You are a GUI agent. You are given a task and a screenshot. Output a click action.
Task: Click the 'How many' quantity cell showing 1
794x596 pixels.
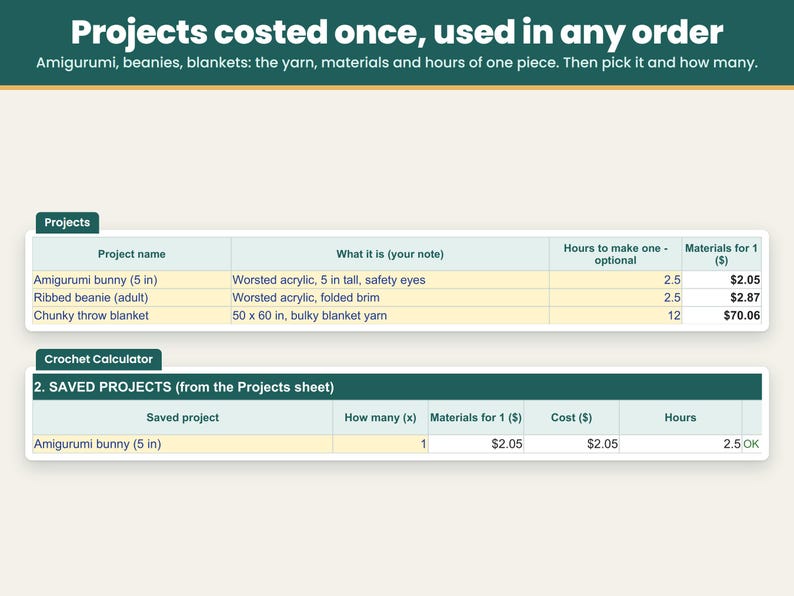click(x=380, y=444)
